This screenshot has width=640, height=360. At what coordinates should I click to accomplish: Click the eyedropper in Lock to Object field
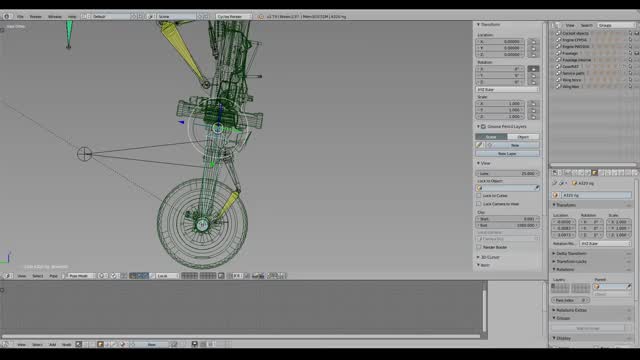pyautogui.click(x=536, y=188)
